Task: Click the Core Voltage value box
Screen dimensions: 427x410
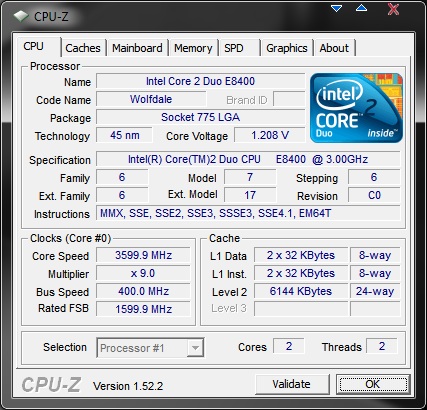Action: pos(270,135)
